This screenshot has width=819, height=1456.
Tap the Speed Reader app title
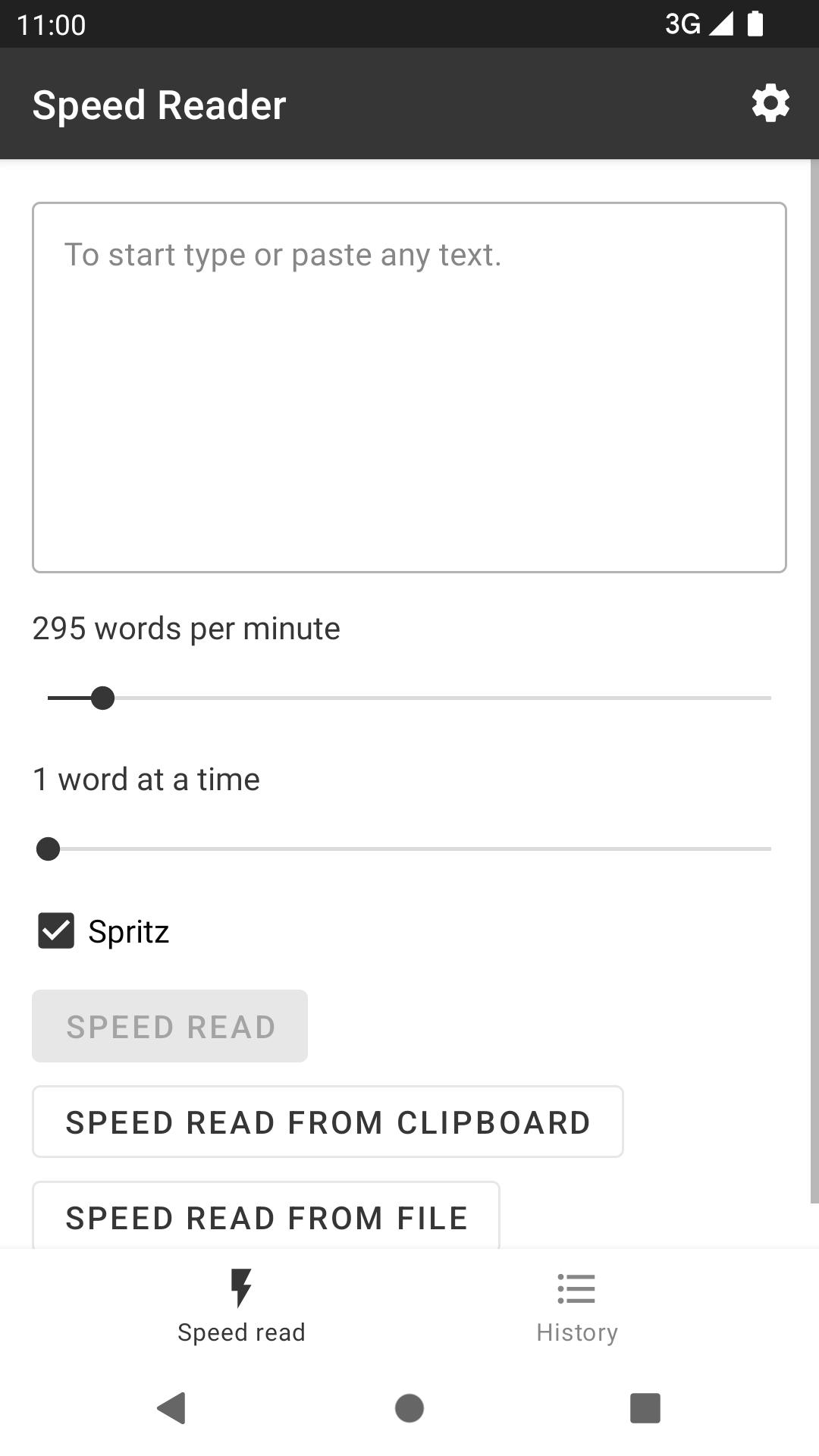coord(159,105)
